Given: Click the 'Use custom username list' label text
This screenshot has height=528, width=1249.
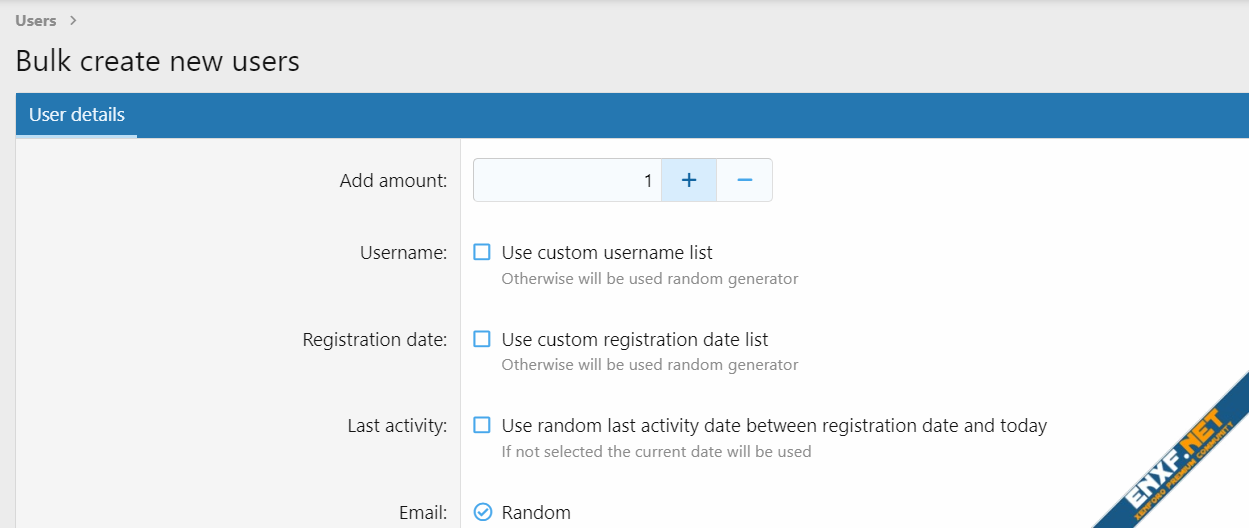Looking at the screenshot, I should 607,253.
